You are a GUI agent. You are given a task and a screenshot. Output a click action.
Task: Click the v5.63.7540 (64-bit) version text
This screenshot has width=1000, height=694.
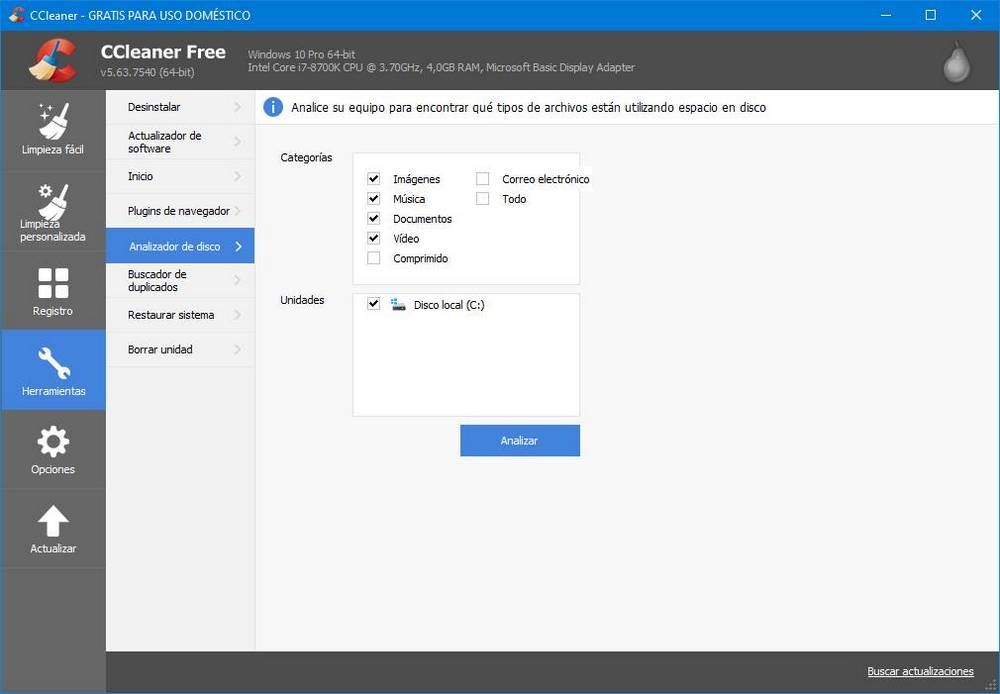tap(147, 72)
